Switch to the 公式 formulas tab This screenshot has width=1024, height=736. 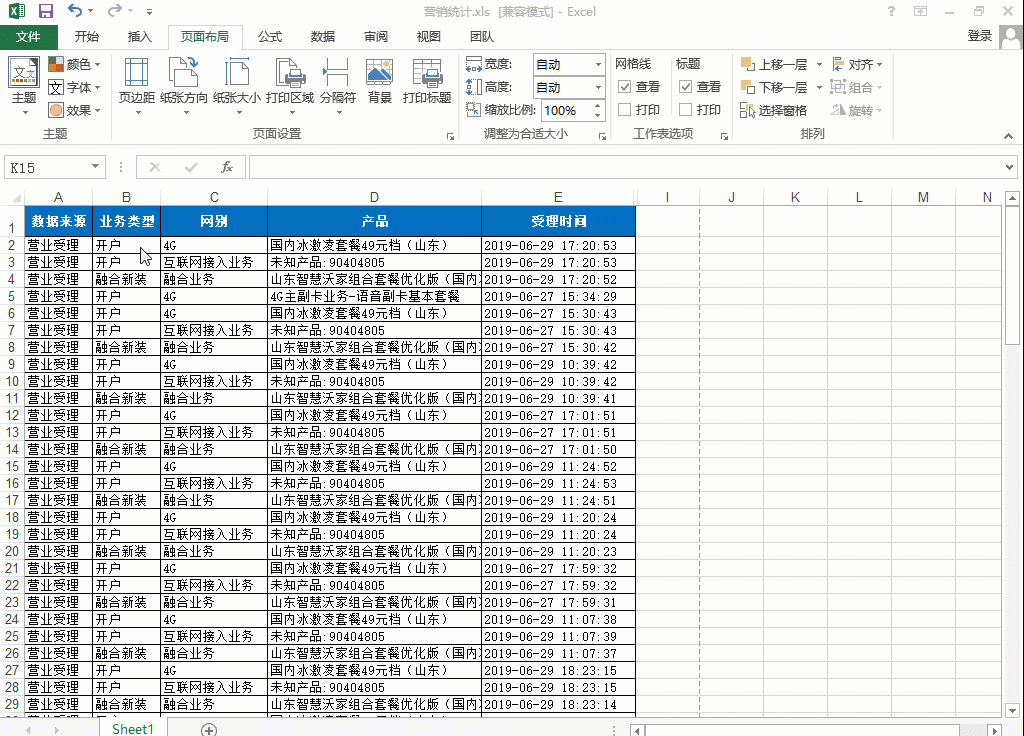(x=270, y=37)
